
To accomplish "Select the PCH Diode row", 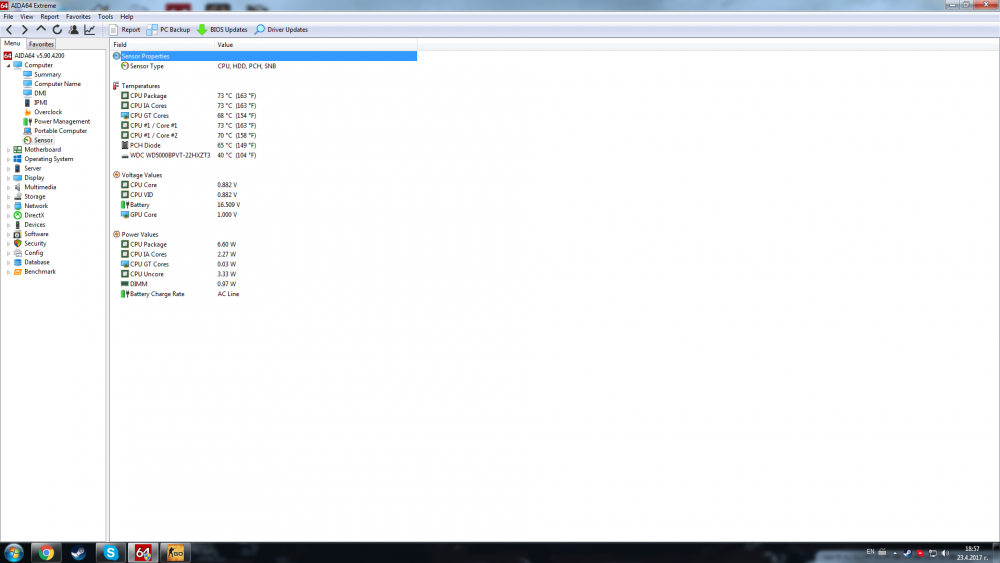I will [x=264, y=145].
